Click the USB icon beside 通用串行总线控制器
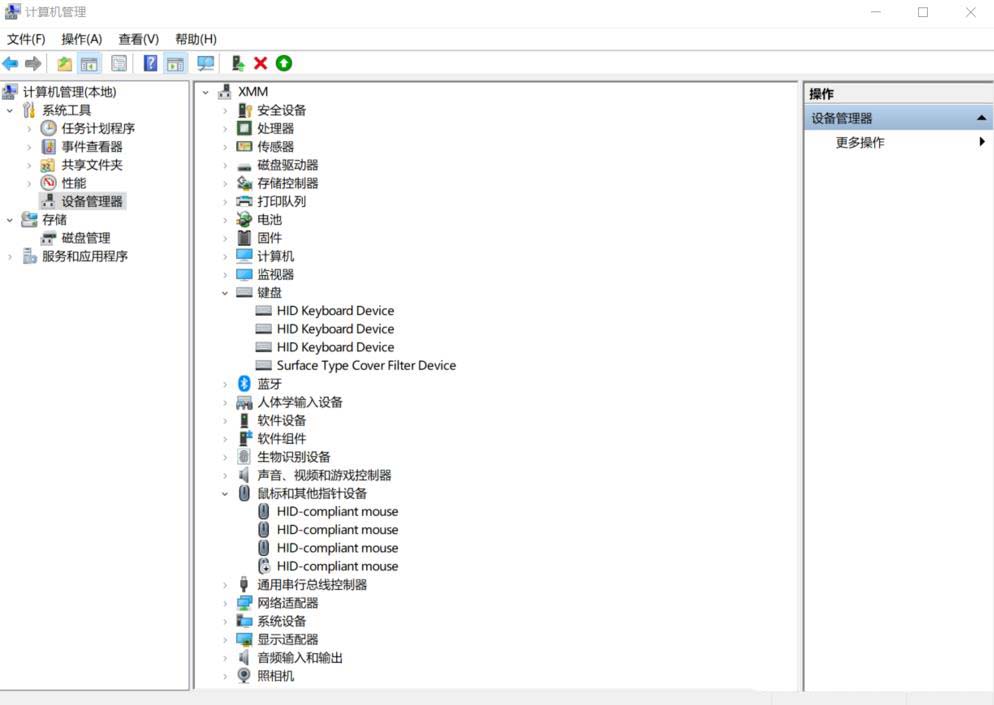Image resolution: width=994 pixels, height=705 pixels. 244,585
